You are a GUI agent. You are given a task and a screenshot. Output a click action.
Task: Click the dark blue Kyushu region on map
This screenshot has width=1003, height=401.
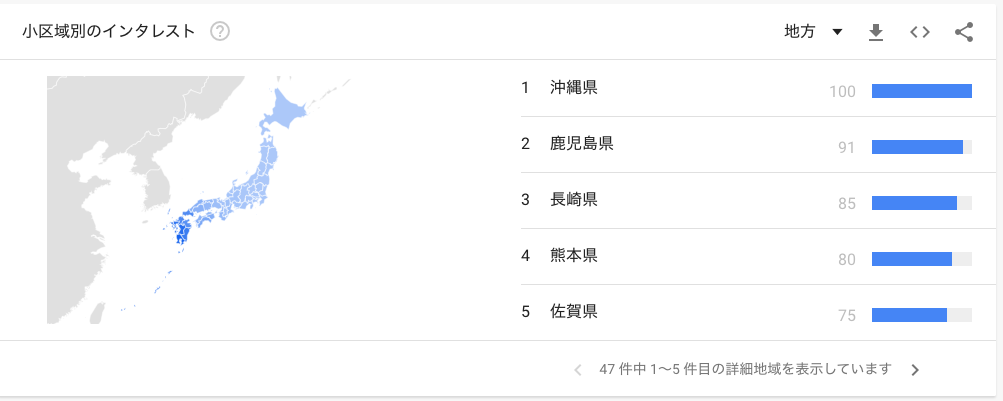tap(180, 233)
